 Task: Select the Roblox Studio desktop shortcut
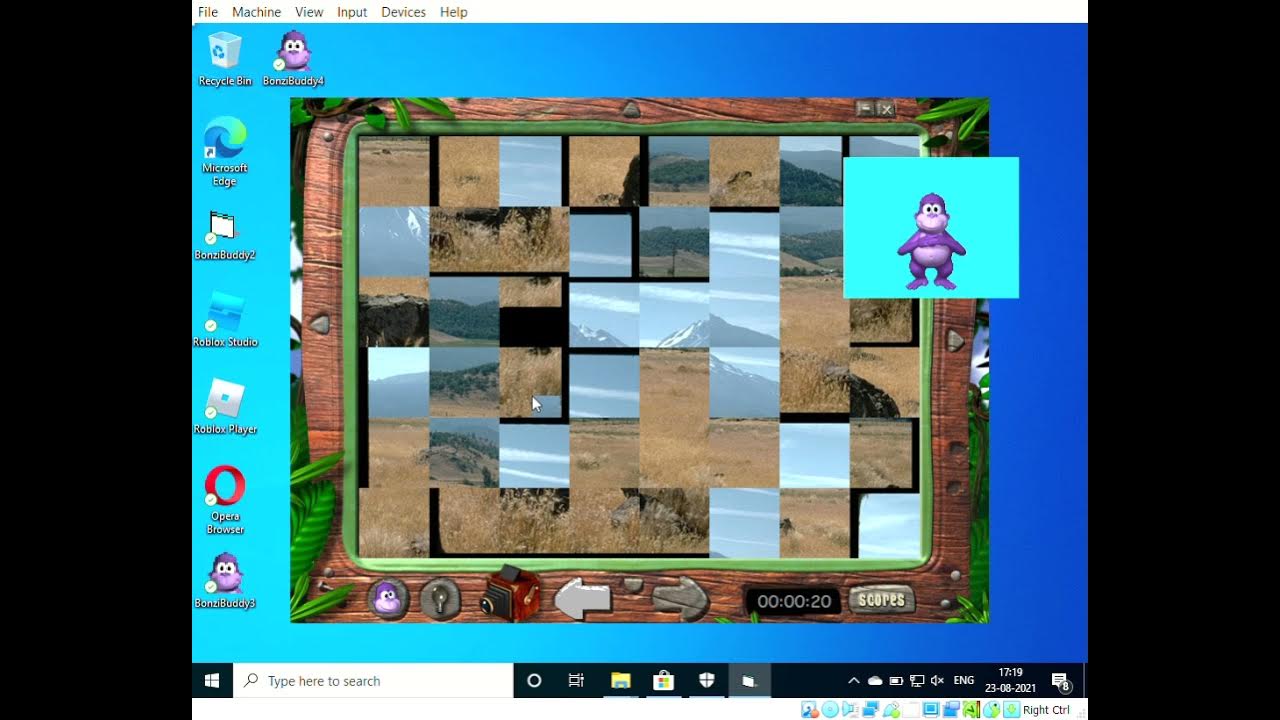point(225,320)
